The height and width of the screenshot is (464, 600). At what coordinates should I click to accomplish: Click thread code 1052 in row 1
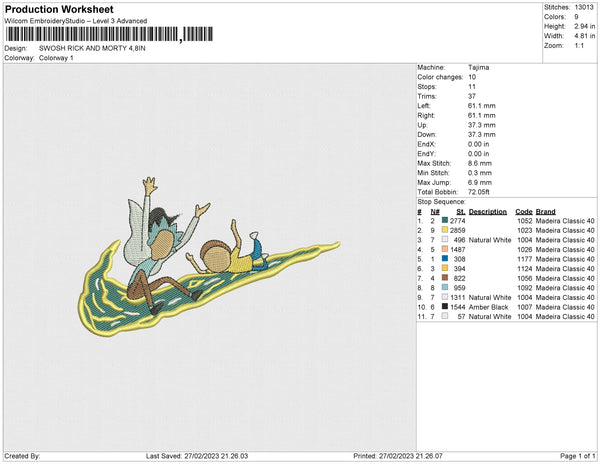coord(525,221)
